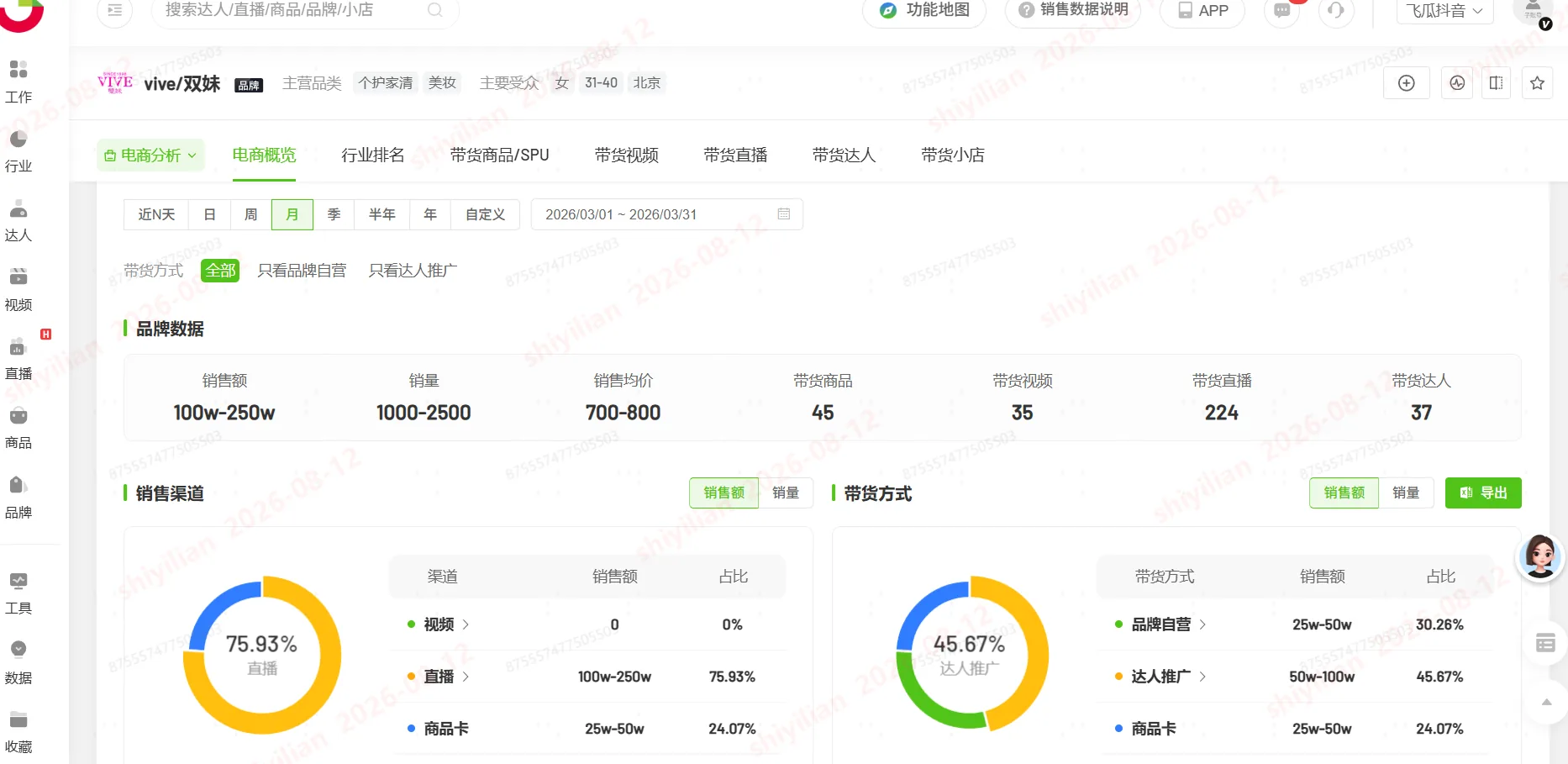Click the search magnifier icon

coord(434,10)
